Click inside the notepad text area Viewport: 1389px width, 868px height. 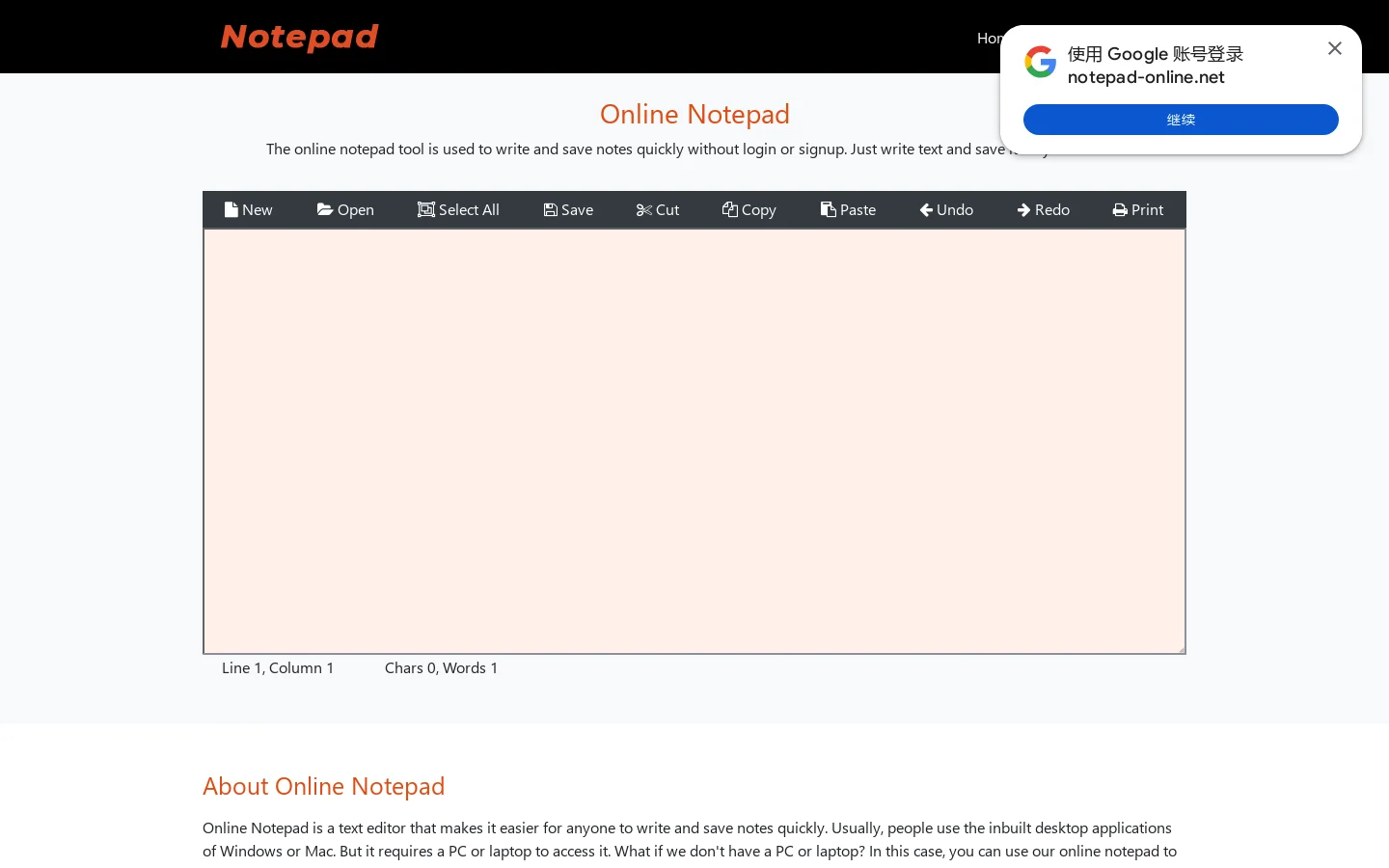pyautogui.click(x=694, y=441)
